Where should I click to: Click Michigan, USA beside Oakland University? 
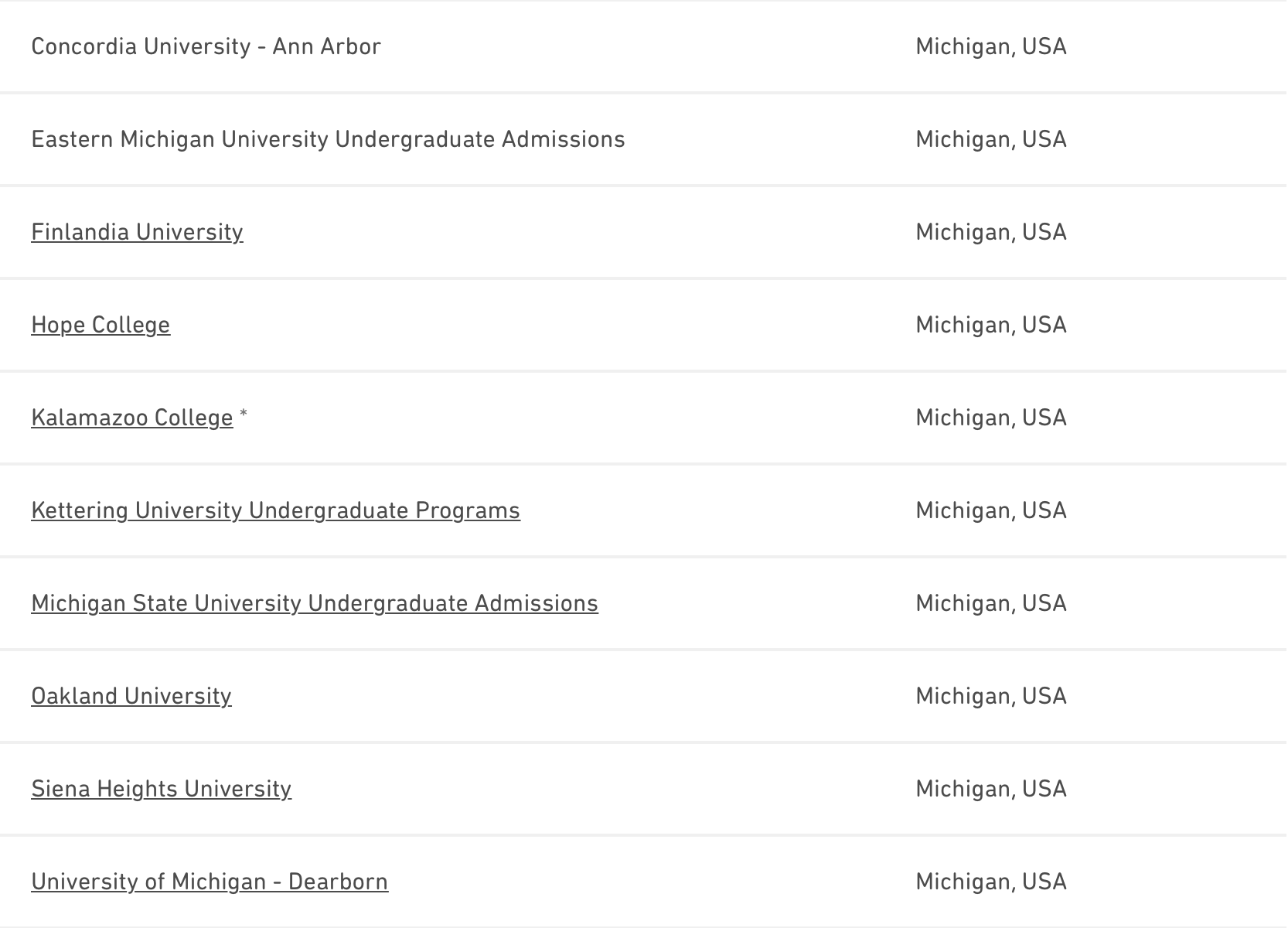[x=990, y=696]
